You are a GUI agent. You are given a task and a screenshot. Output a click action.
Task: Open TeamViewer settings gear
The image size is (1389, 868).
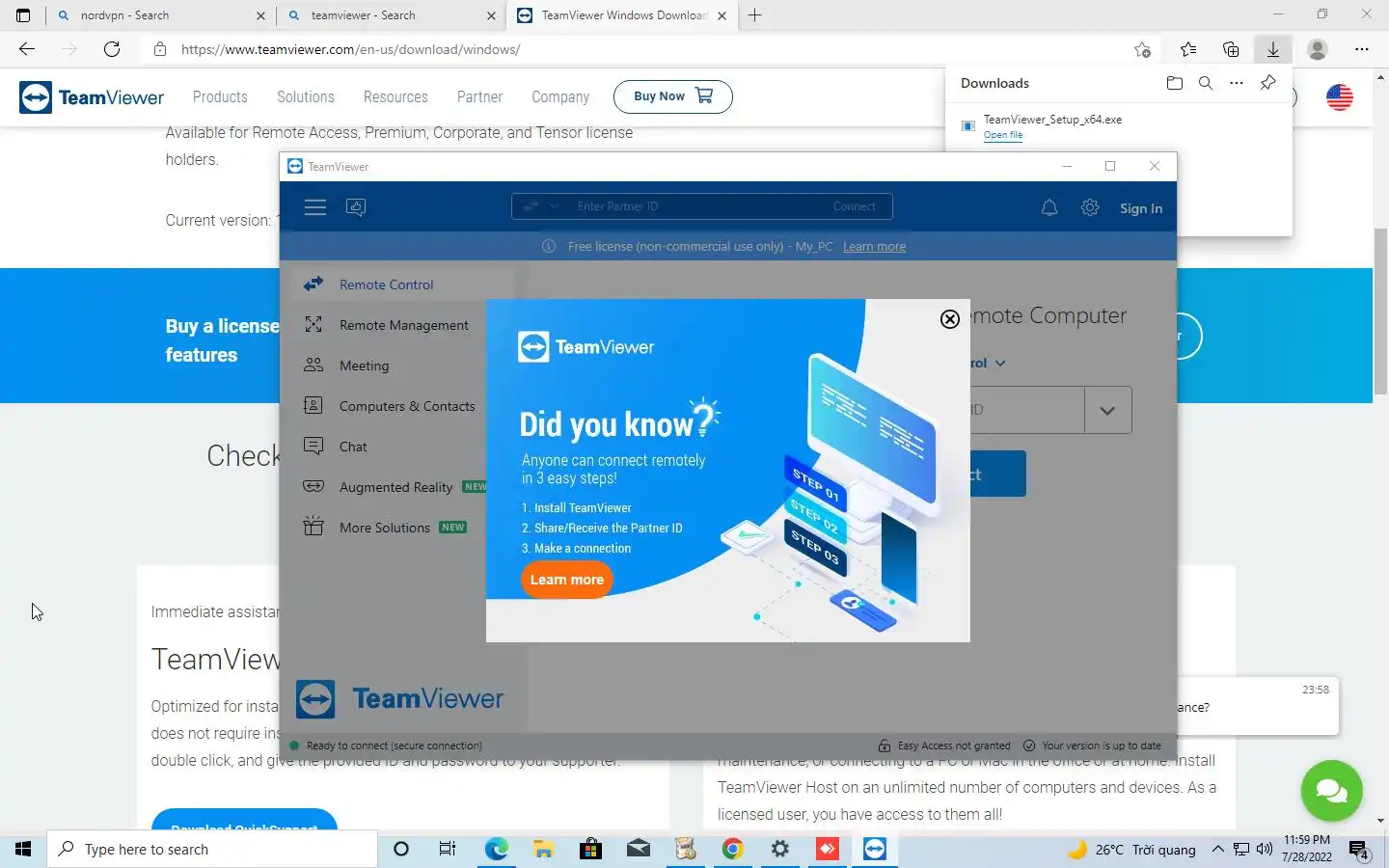point(1090,207)
